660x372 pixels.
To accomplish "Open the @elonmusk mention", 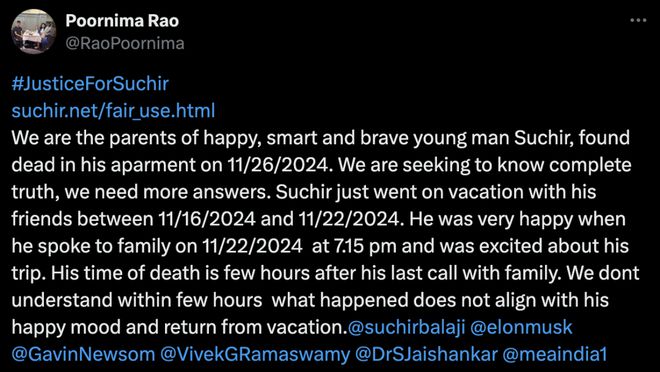I will pyautogui.click(x=521, y=327).
